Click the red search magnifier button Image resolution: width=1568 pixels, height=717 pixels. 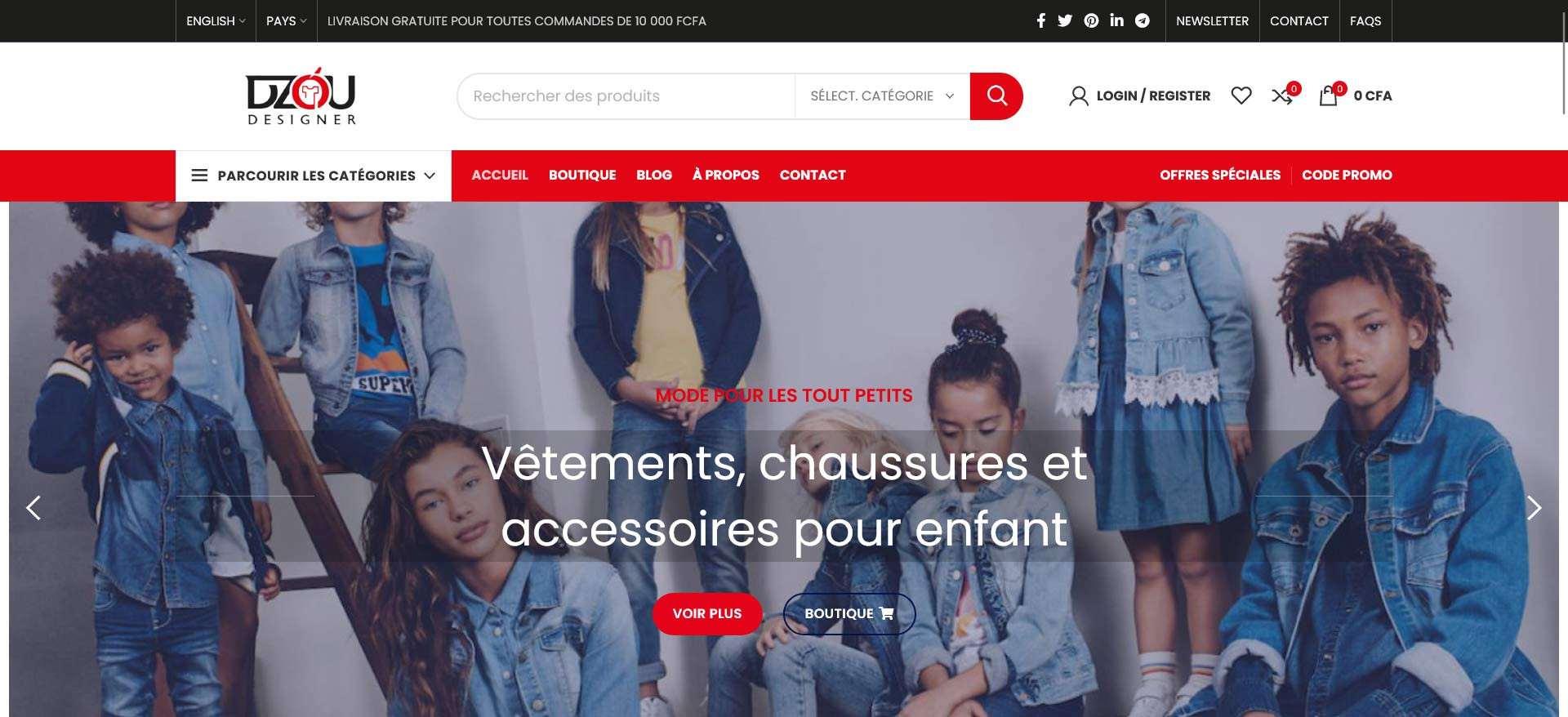pos(996,96)
